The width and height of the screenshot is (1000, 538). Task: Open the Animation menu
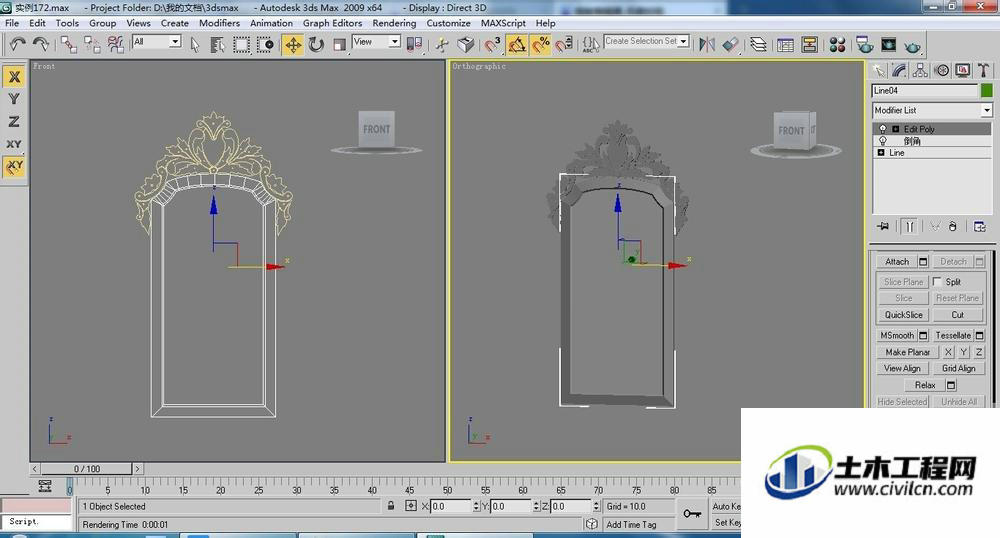pos(271,23)
